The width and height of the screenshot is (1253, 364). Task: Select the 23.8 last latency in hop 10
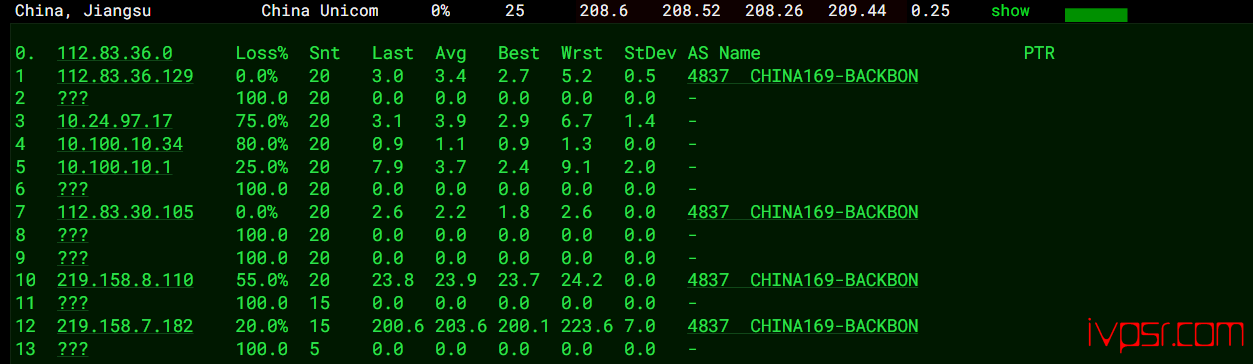392,280
